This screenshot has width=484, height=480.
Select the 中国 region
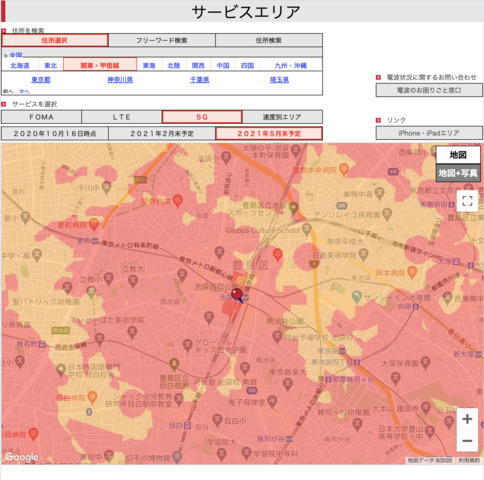pos(223,65)
